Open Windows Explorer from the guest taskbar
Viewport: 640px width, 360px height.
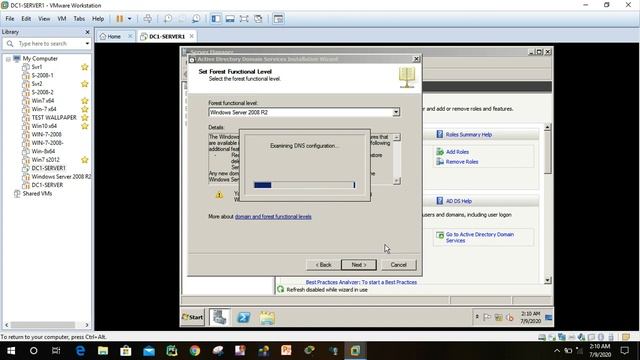(x=267, y=317)
